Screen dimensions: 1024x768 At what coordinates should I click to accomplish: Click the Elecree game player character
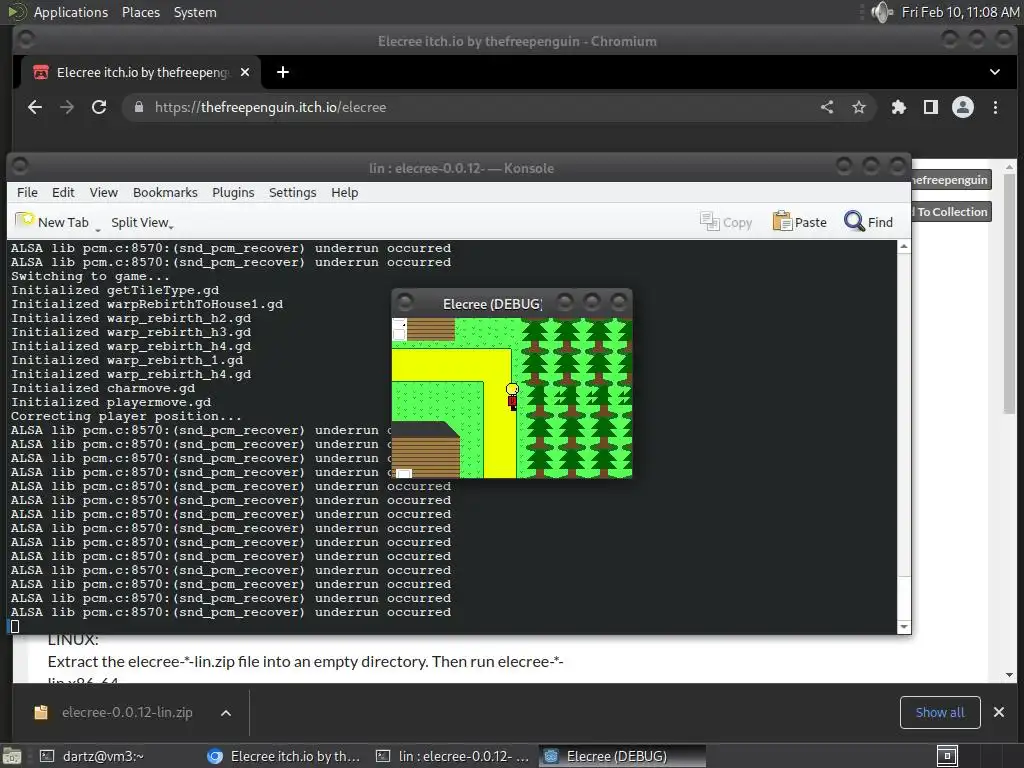coord(513,397)
